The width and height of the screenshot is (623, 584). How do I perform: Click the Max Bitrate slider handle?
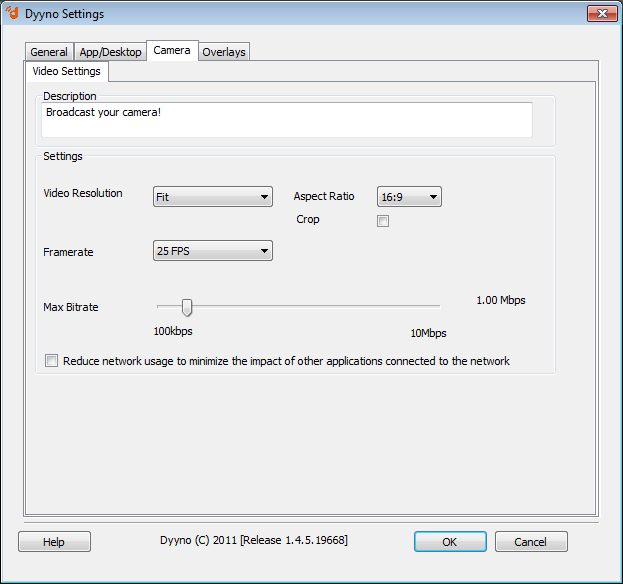pyautogui.click(x=186, y=307)
